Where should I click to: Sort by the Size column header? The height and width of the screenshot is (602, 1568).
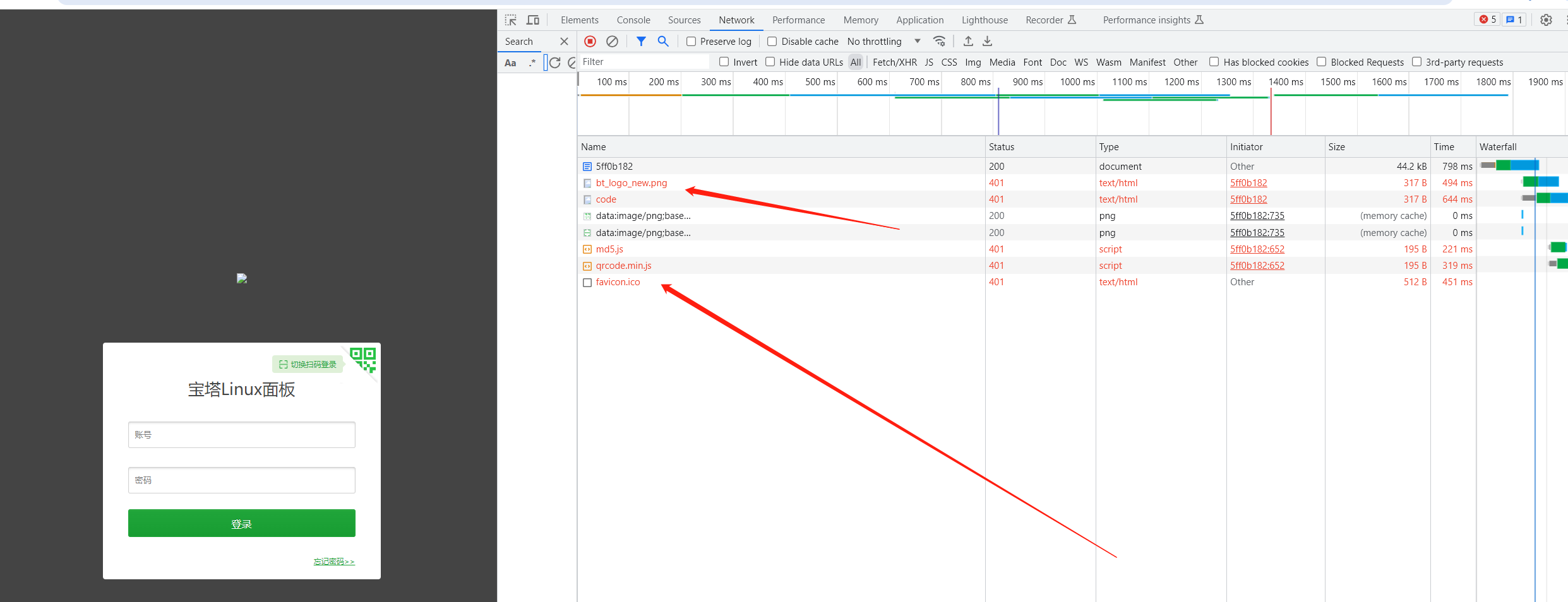1377,147
